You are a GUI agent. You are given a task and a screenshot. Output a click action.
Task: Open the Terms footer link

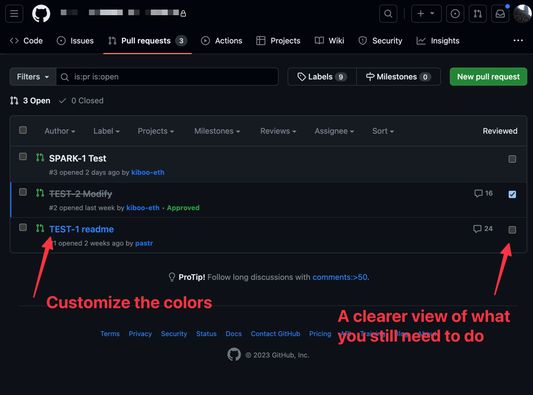[110, 334]
